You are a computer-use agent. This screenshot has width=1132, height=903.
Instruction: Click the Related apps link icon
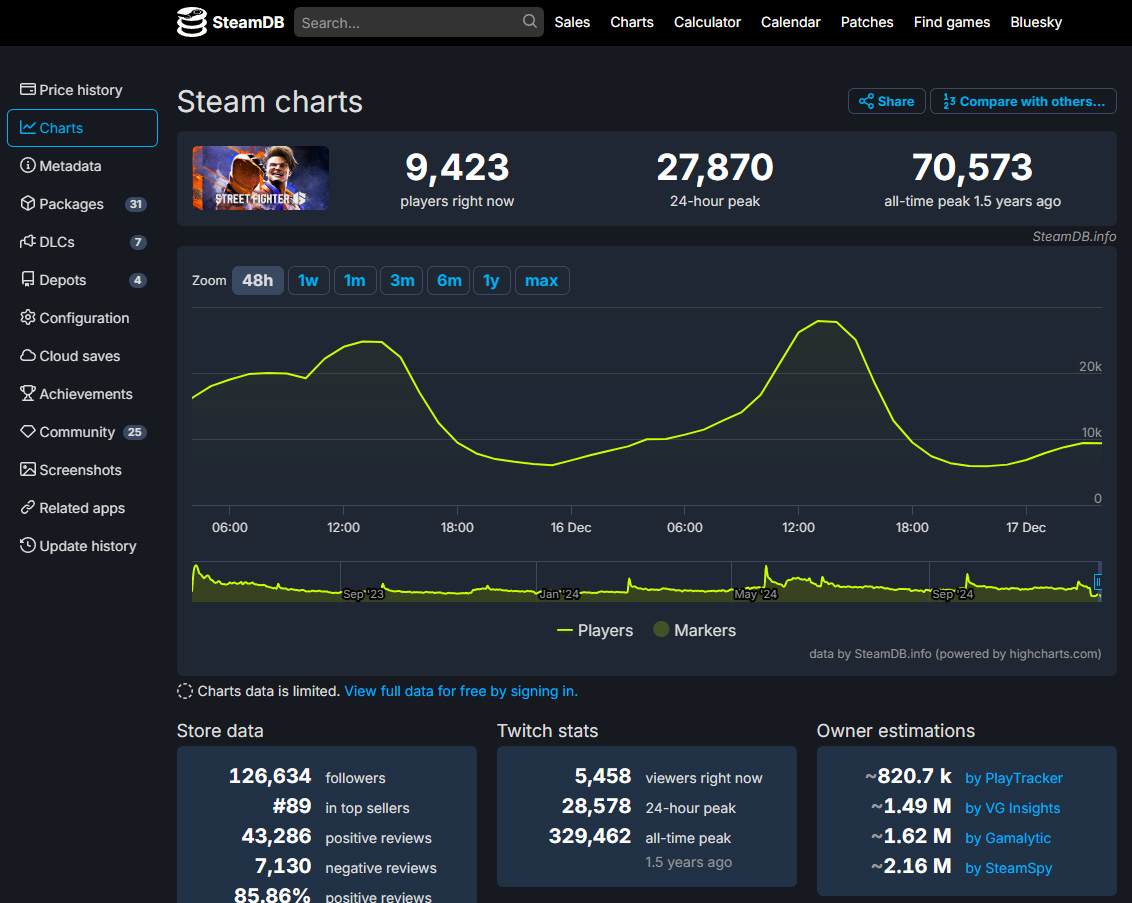(27, 507)
